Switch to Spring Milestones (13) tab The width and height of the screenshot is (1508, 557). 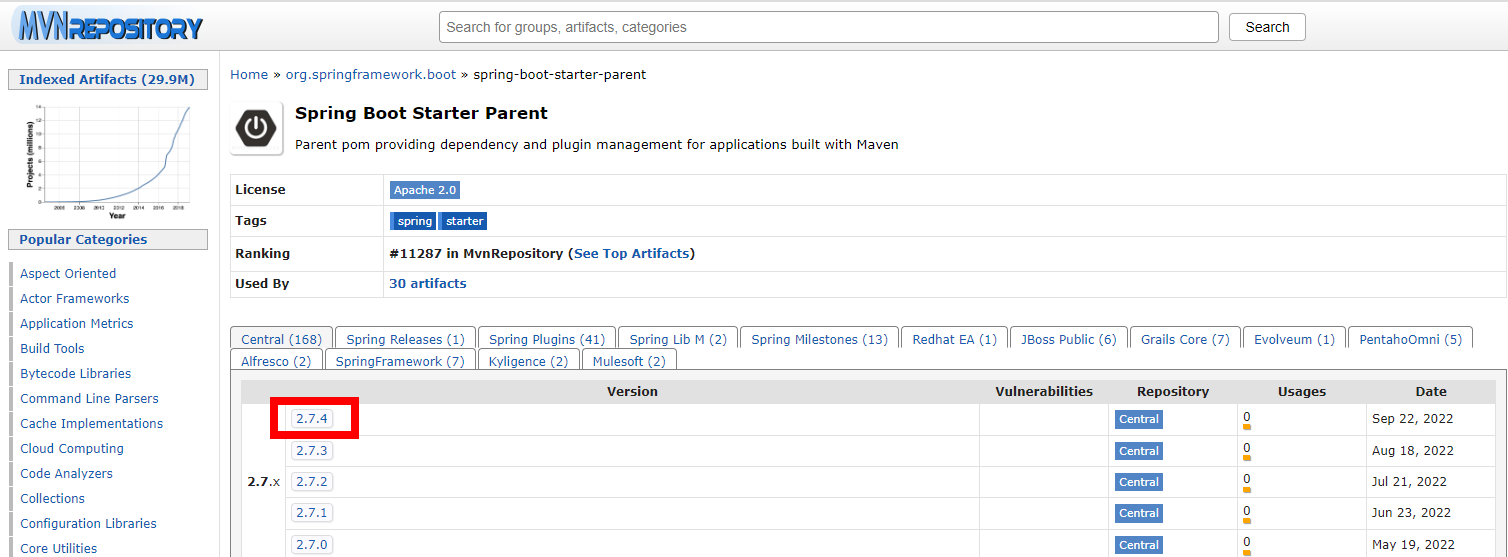tap(819, 339)
